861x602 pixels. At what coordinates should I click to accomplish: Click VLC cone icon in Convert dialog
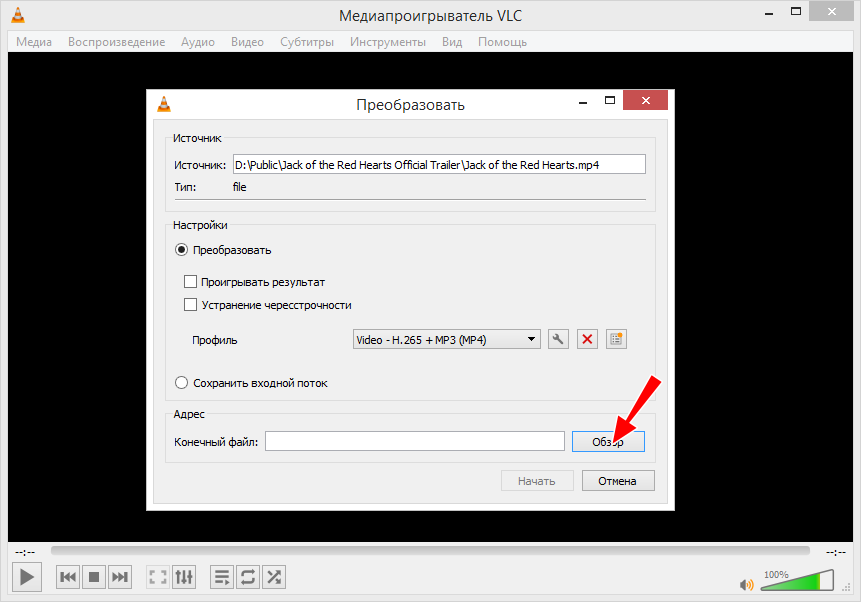click(x=164, y=104)
